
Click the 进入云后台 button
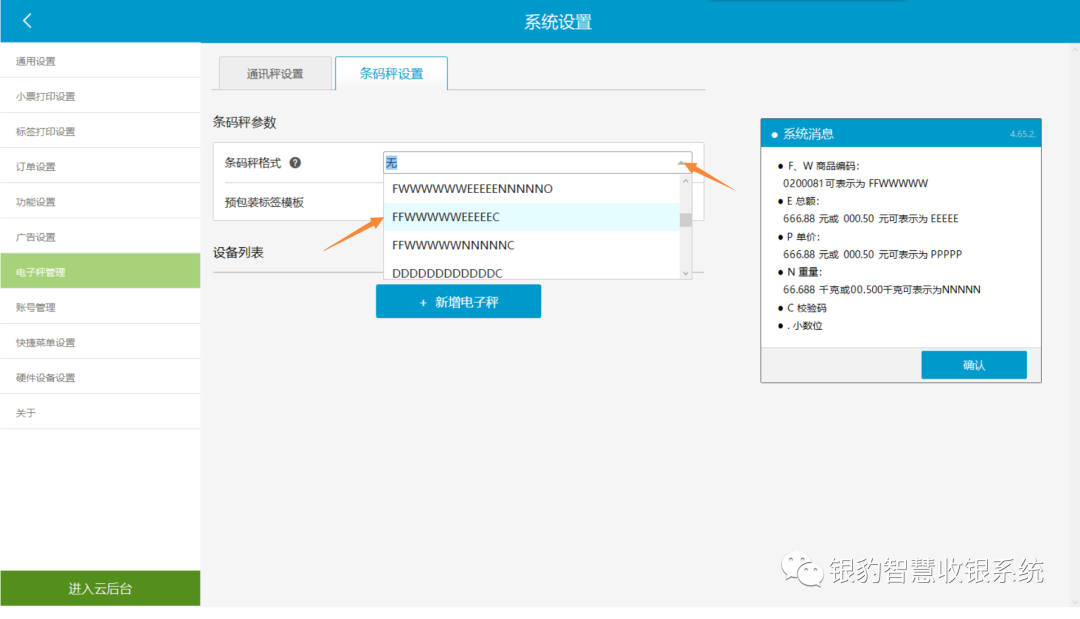click(100, 588)
